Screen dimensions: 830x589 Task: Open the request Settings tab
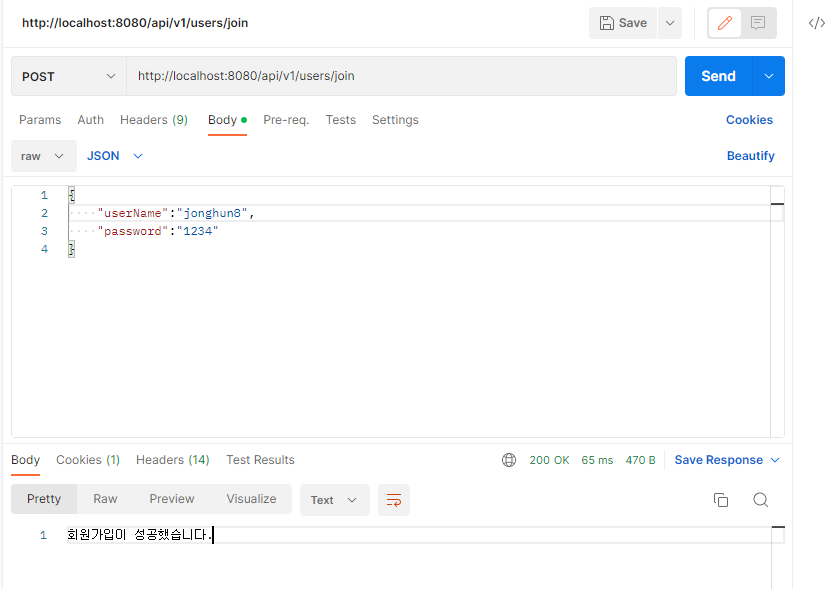click(395, 120)
